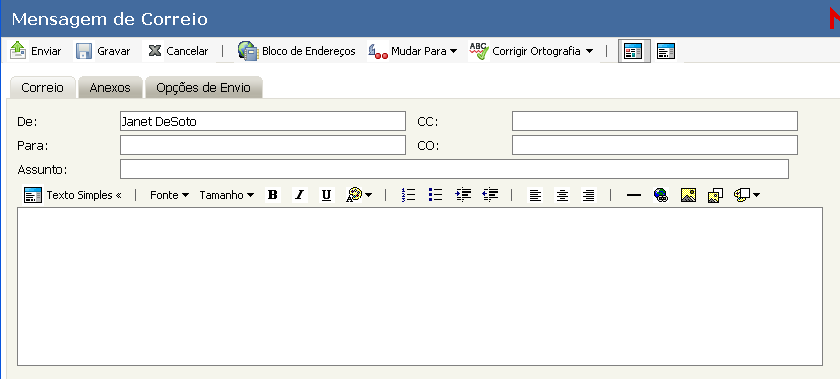Click the second indent icon

click(490, 195)
